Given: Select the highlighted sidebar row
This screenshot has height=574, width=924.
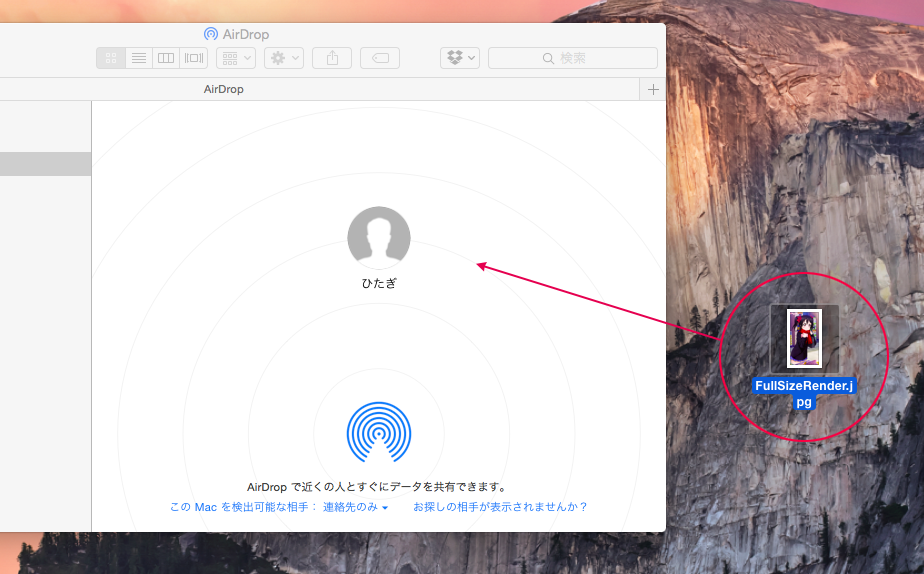Looking at the screenshot, I should coord(45,164).
